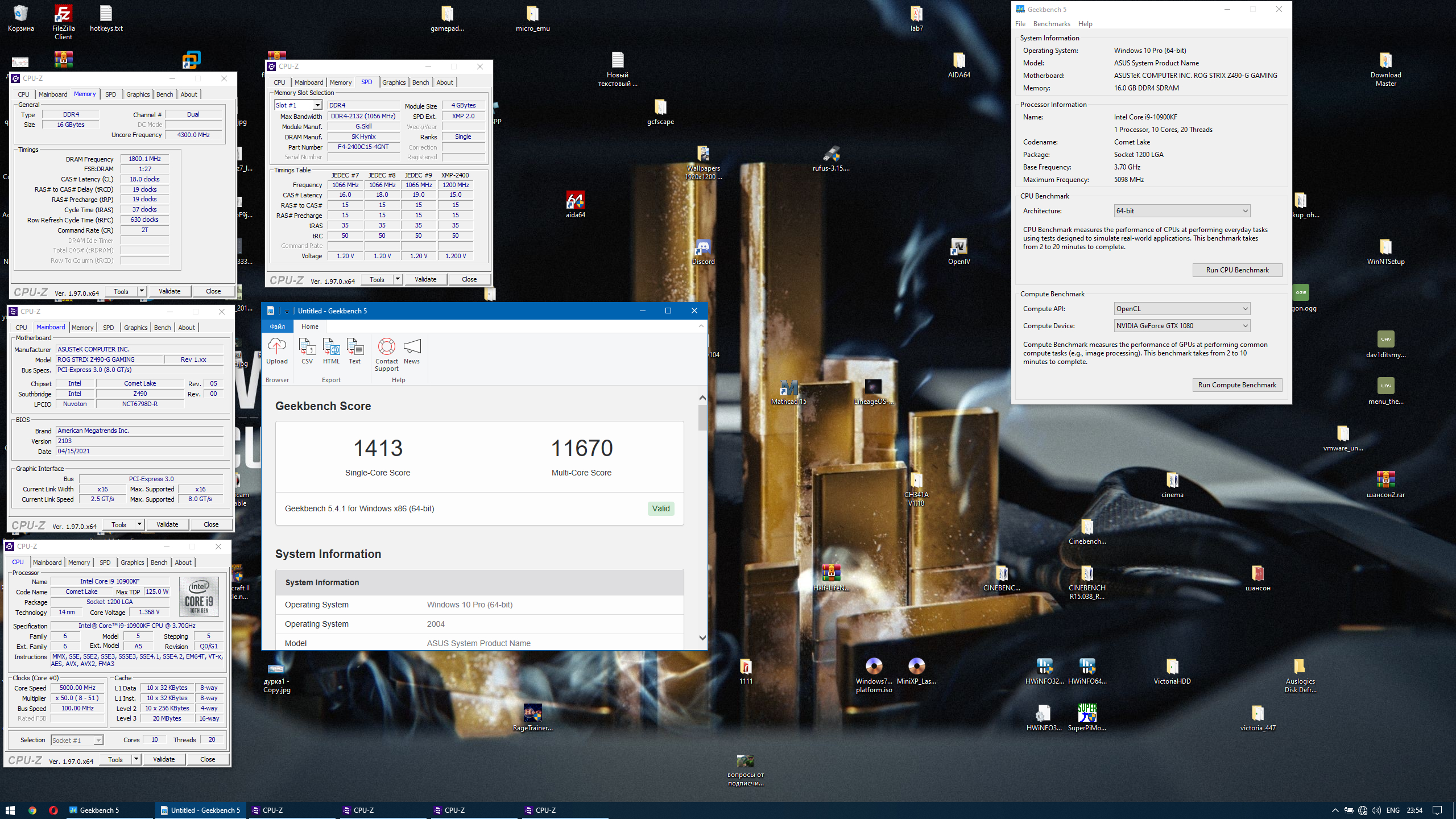
Task: Show hidden system tray icons
Action: click(x=1335, y=810)
